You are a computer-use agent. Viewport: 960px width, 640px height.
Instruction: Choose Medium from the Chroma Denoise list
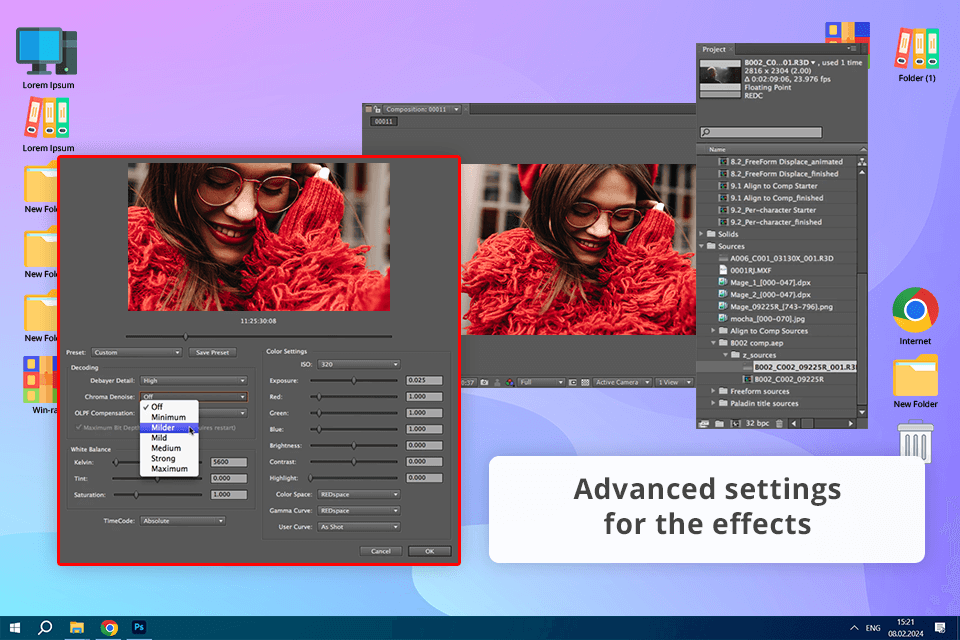(x=169, y=448)
